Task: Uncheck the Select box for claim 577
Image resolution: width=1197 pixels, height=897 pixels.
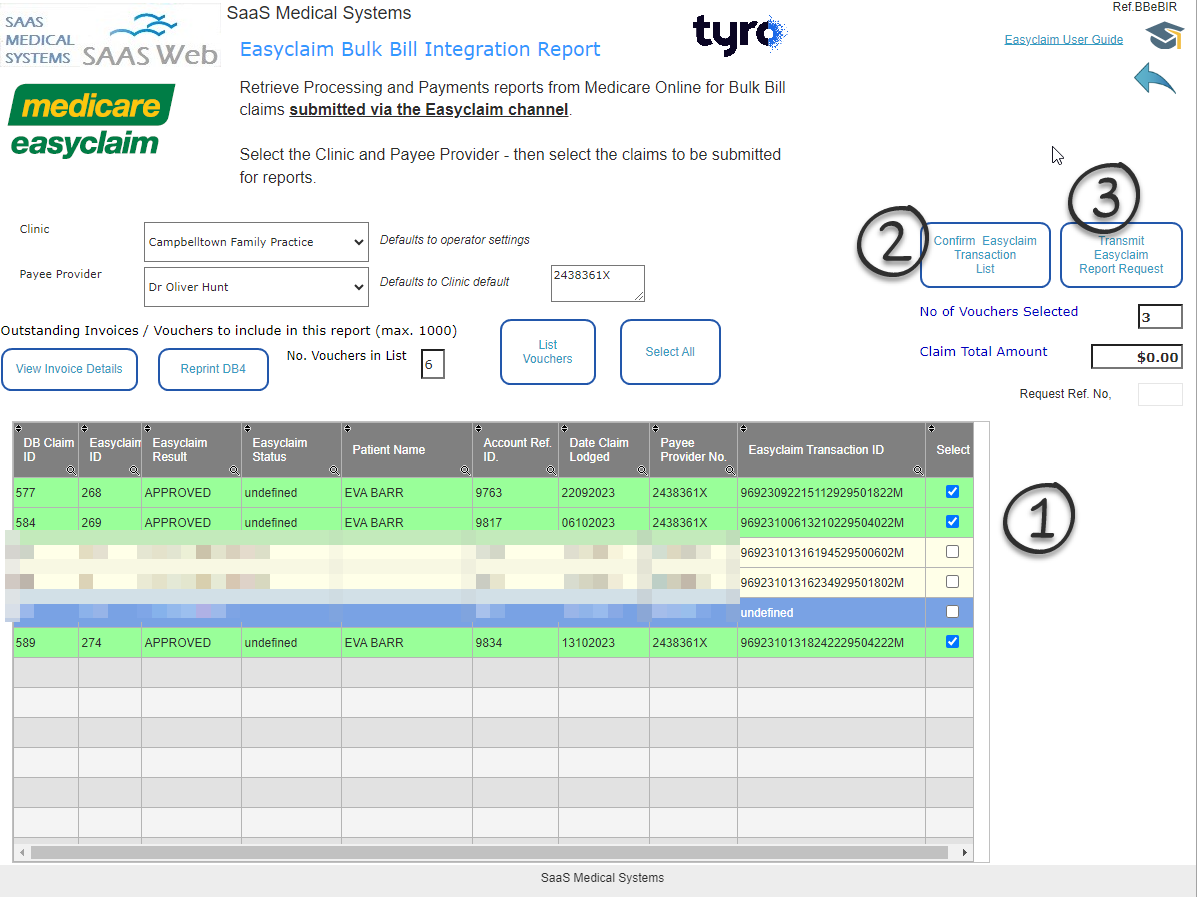Action: point(952,492)
